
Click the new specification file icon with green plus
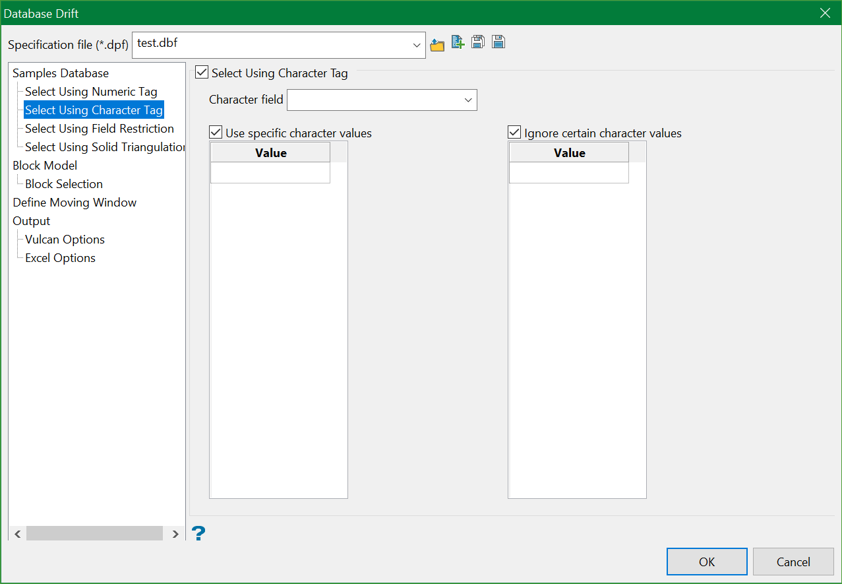[458, 42]
